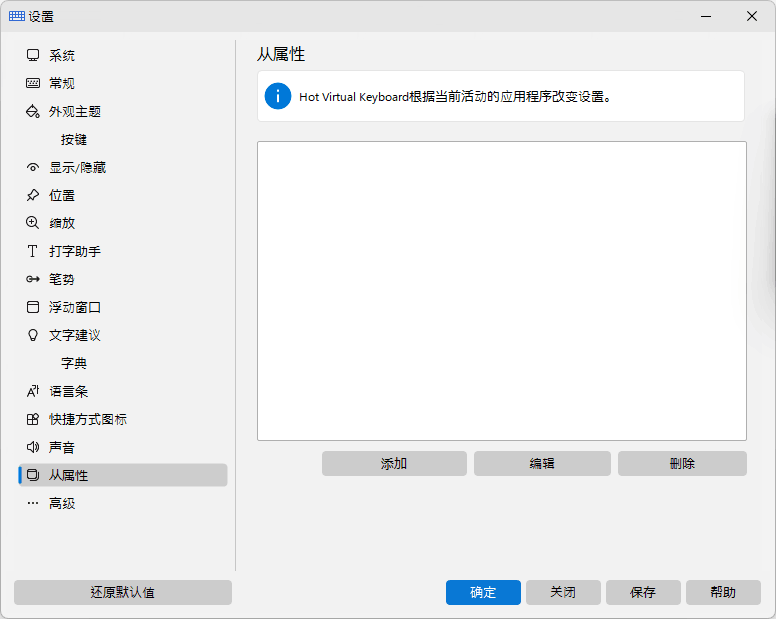Click the 笔势 gesture icon
The image size is (776, 619).
[33, 279]
